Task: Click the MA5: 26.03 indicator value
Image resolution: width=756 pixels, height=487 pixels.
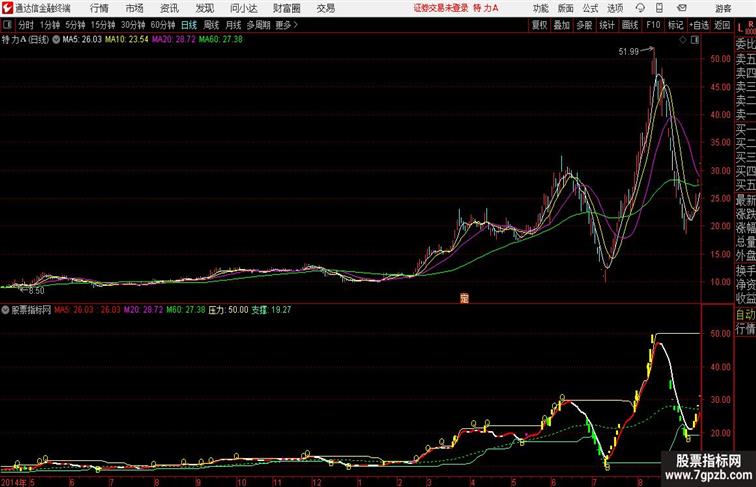Action: (x=82, y=40)
